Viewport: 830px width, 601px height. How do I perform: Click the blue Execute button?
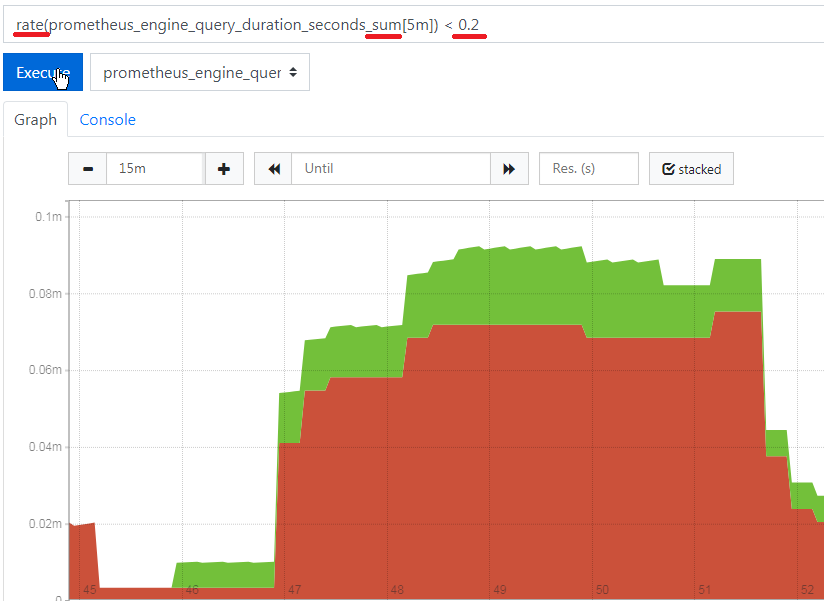pos(43,72)
